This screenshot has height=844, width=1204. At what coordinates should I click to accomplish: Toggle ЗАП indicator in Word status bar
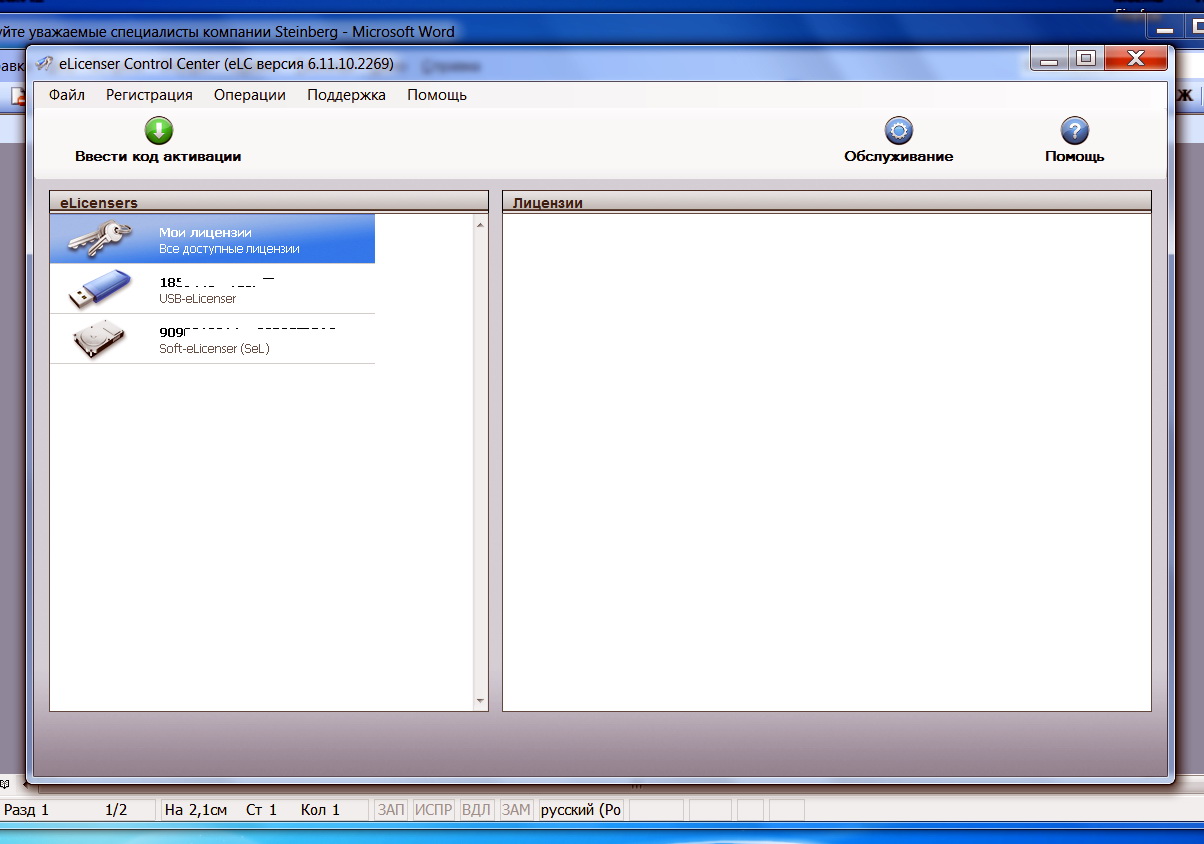(x=390, y=810)
